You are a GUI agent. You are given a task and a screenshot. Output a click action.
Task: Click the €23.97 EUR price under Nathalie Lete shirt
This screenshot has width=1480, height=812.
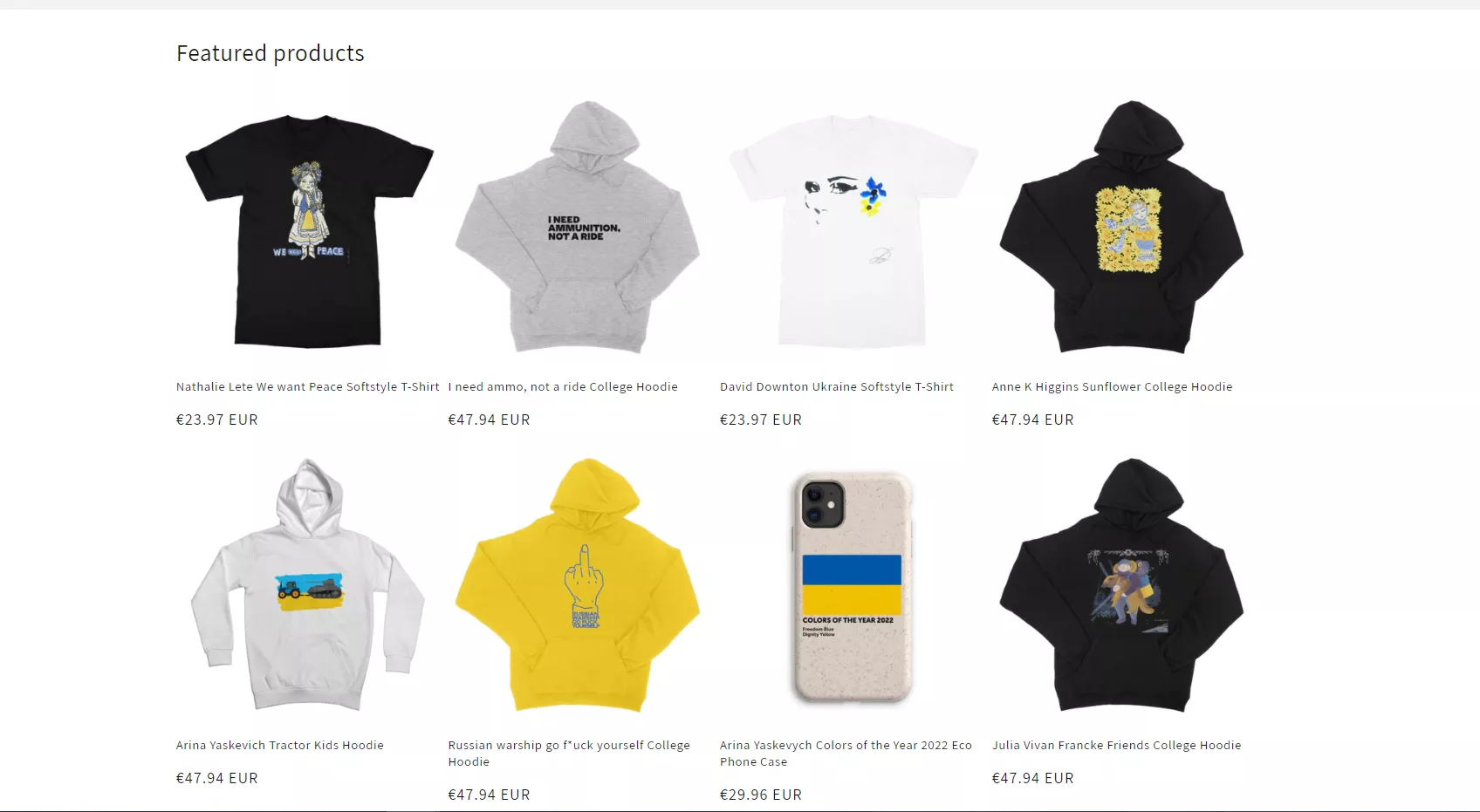pyautogui.click(x=217, y=420)
